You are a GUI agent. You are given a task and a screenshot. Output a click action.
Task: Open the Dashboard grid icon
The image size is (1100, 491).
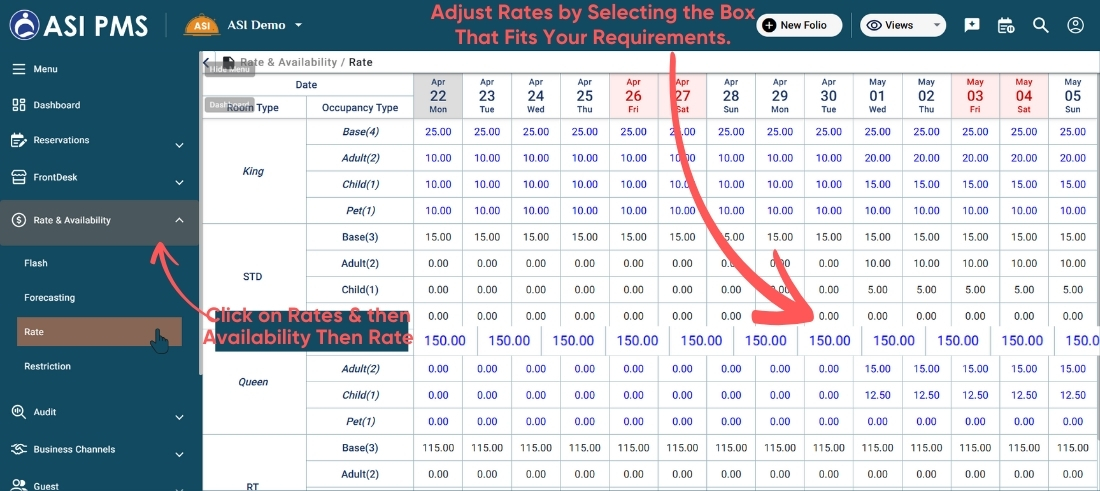click(x=18, y=105)
